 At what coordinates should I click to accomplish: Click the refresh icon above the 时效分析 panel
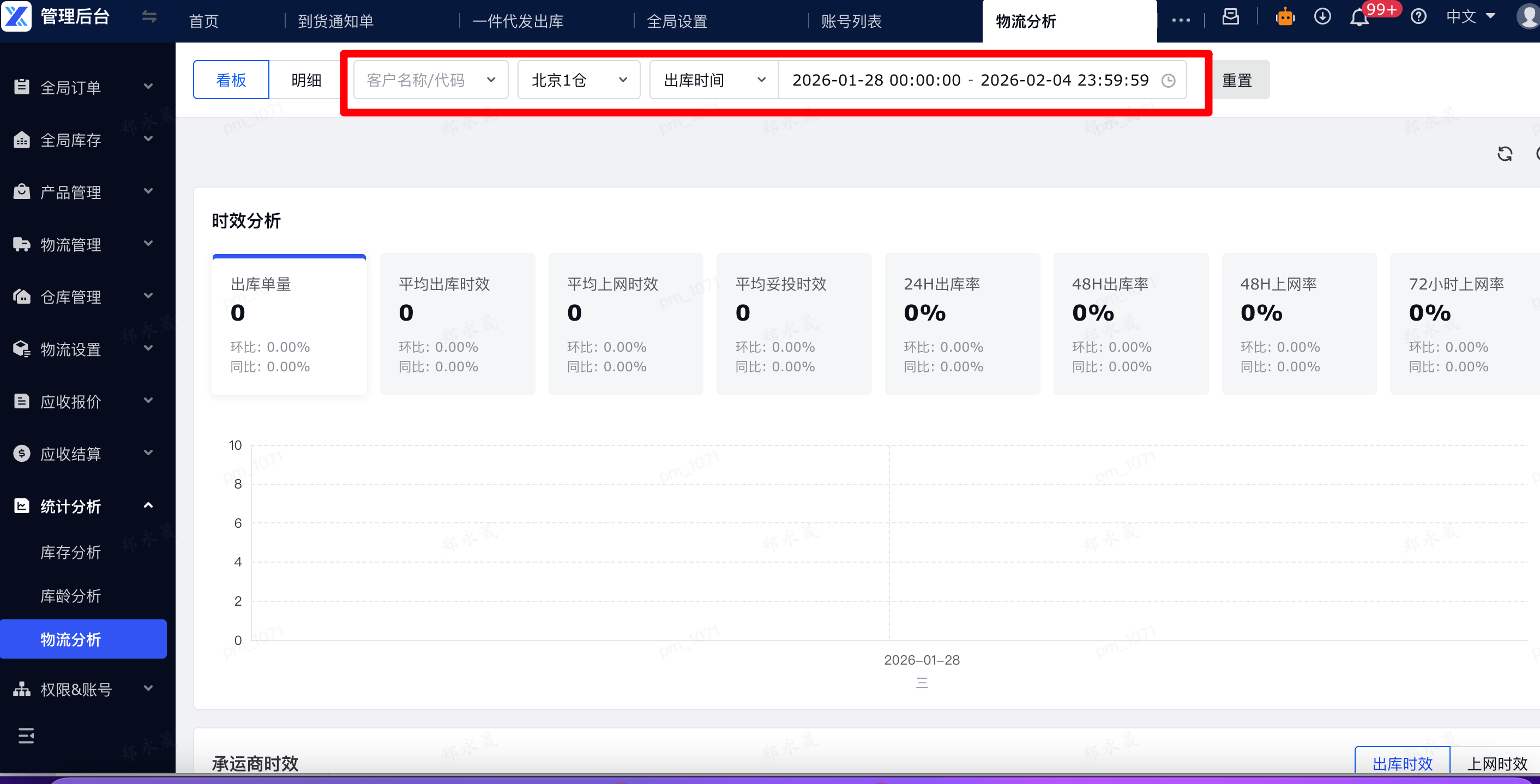click(x=1505, y=154)
